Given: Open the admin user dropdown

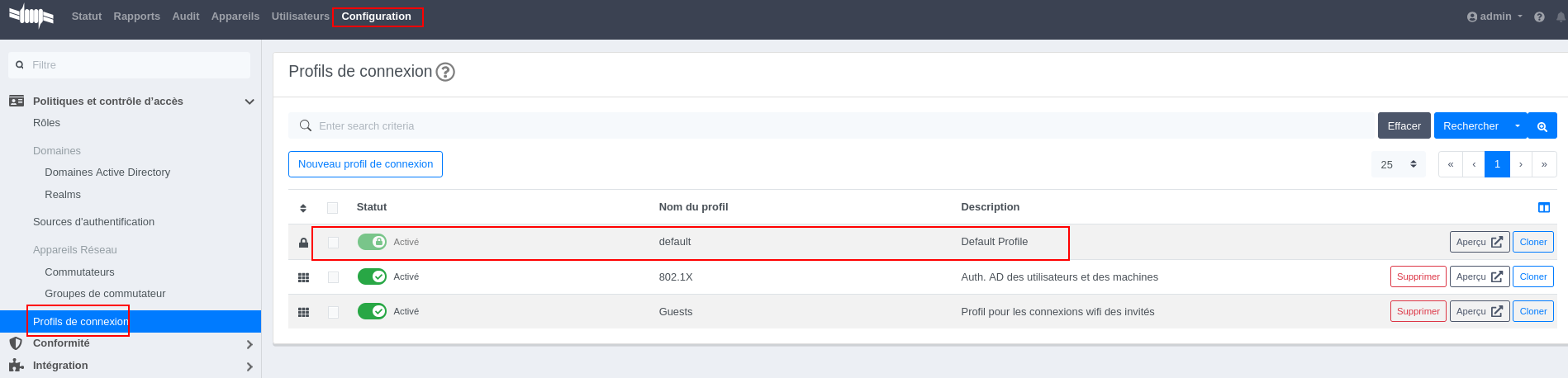Looking at the screenshot, I should (x=1495, y=17).
